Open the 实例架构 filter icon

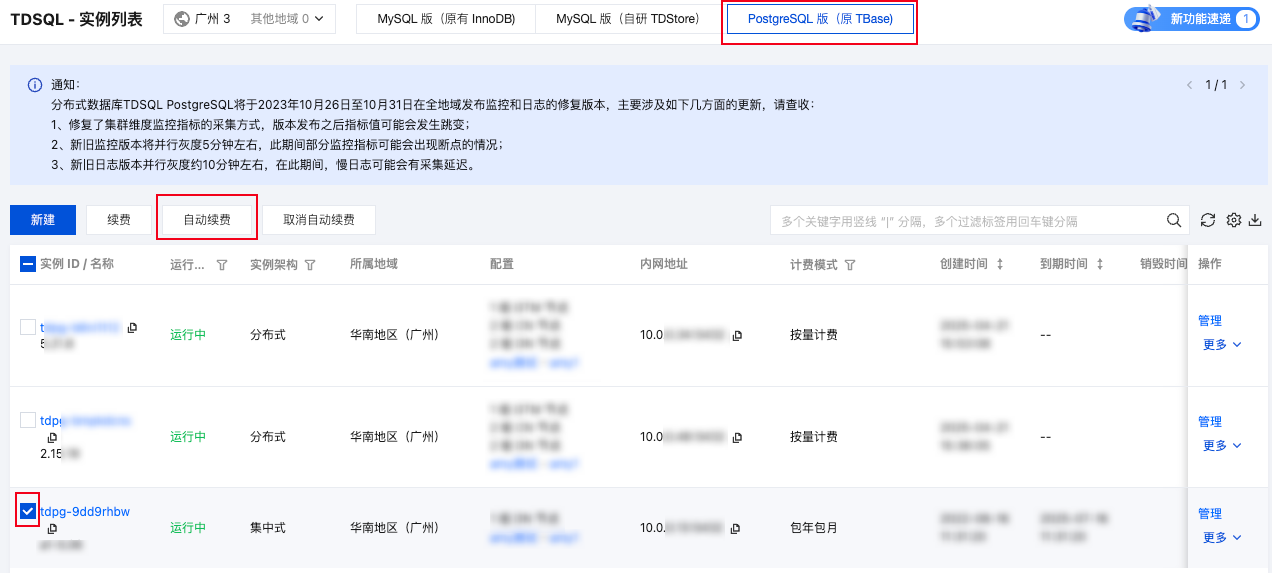click(x=310, y=265)
